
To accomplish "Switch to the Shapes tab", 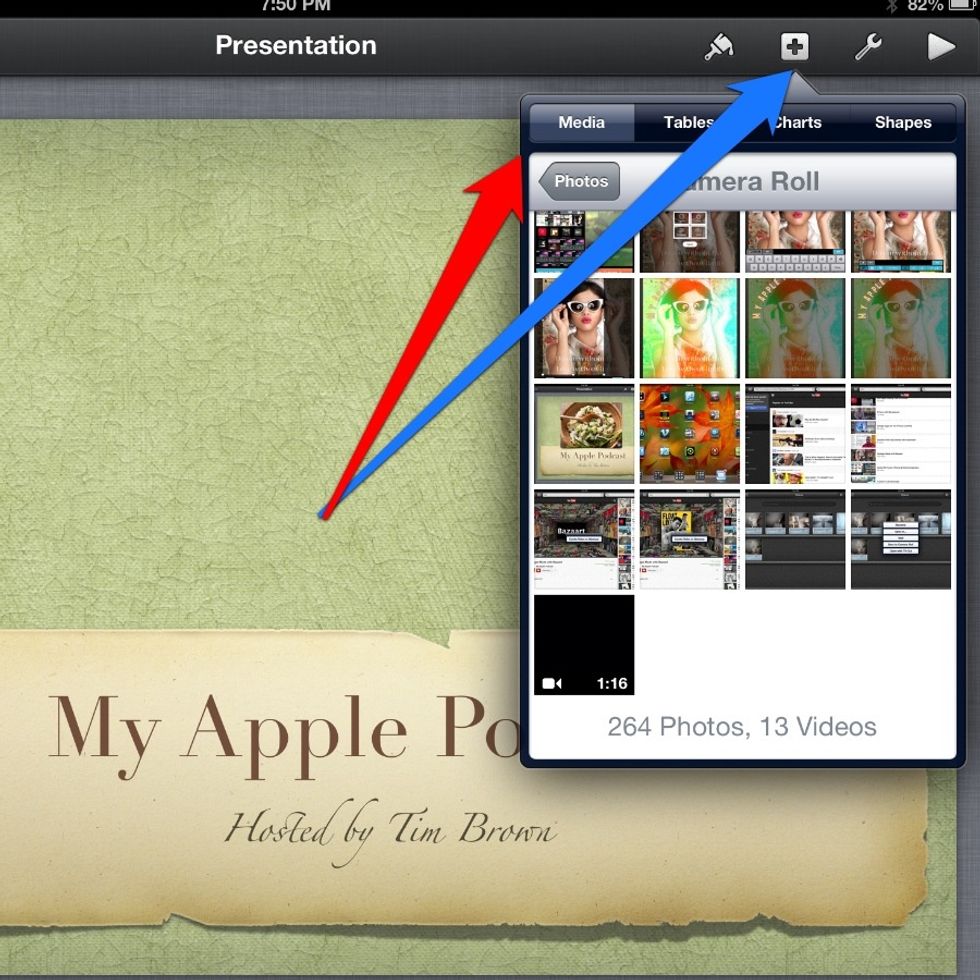I will coord(903,122).
